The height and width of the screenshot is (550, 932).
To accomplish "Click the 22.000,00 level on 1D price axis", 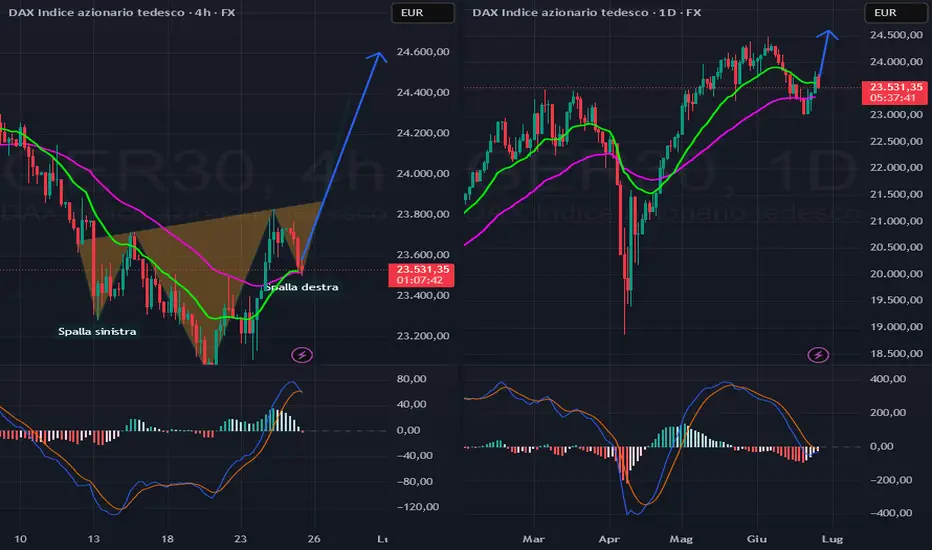I will coord(896,168).
